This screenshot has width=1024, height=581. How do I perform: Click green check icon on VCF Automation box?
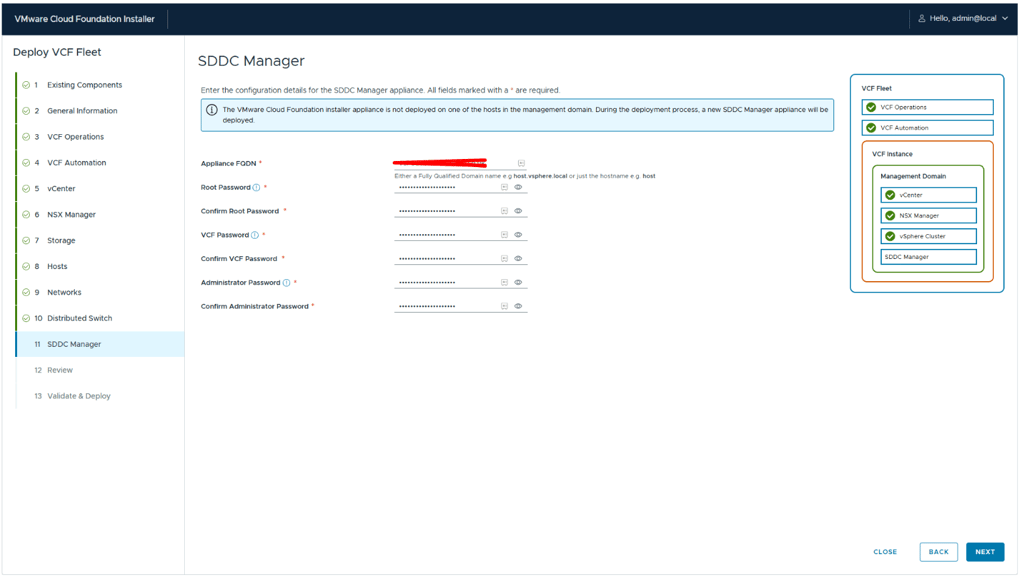(x=871, y=128)
